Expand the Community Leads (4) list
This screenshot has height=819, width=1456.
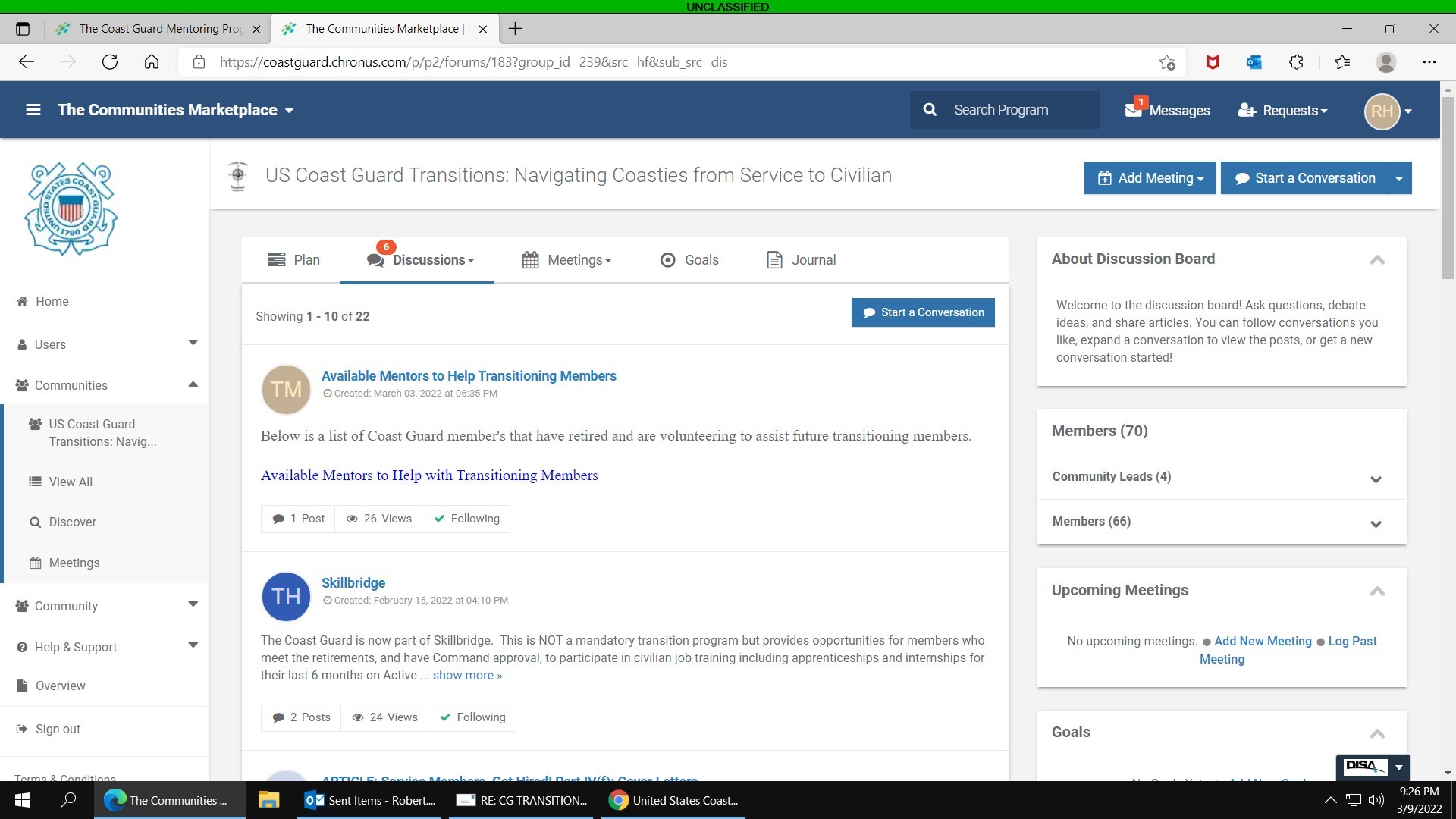pyautogui.click(x=1376, y=479)
